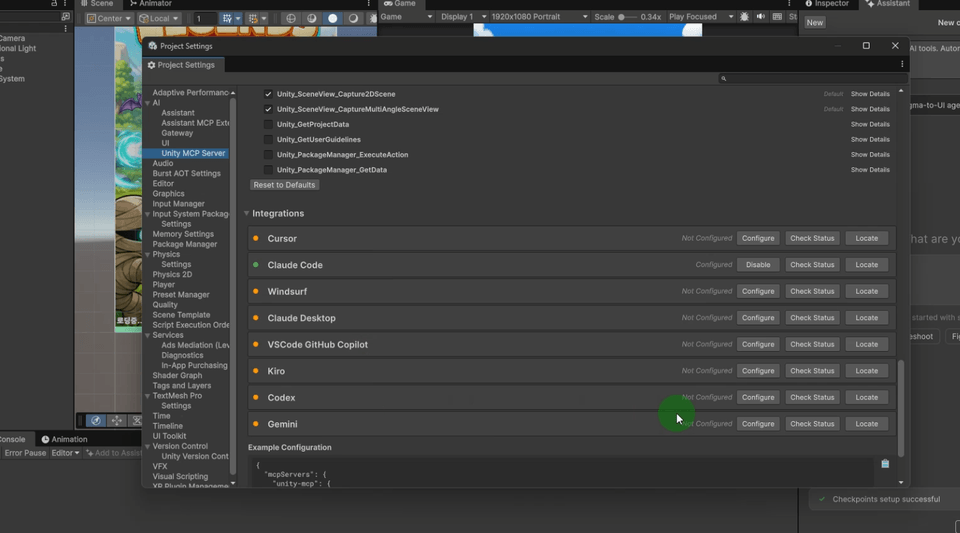Collapse the AI category in settings tree

148,103
